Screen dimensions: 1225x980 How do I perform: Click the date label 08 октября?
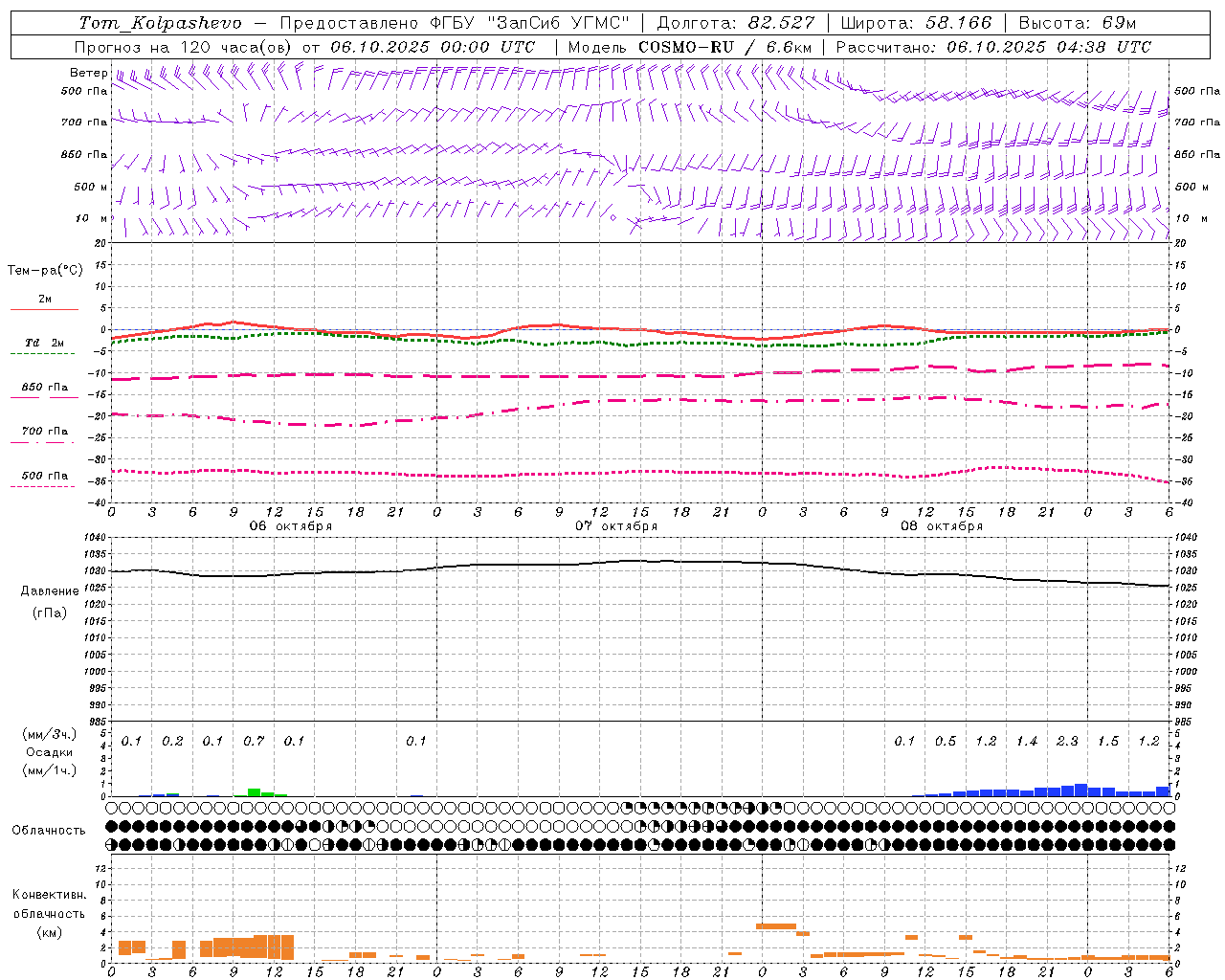[x=942, y=526]
